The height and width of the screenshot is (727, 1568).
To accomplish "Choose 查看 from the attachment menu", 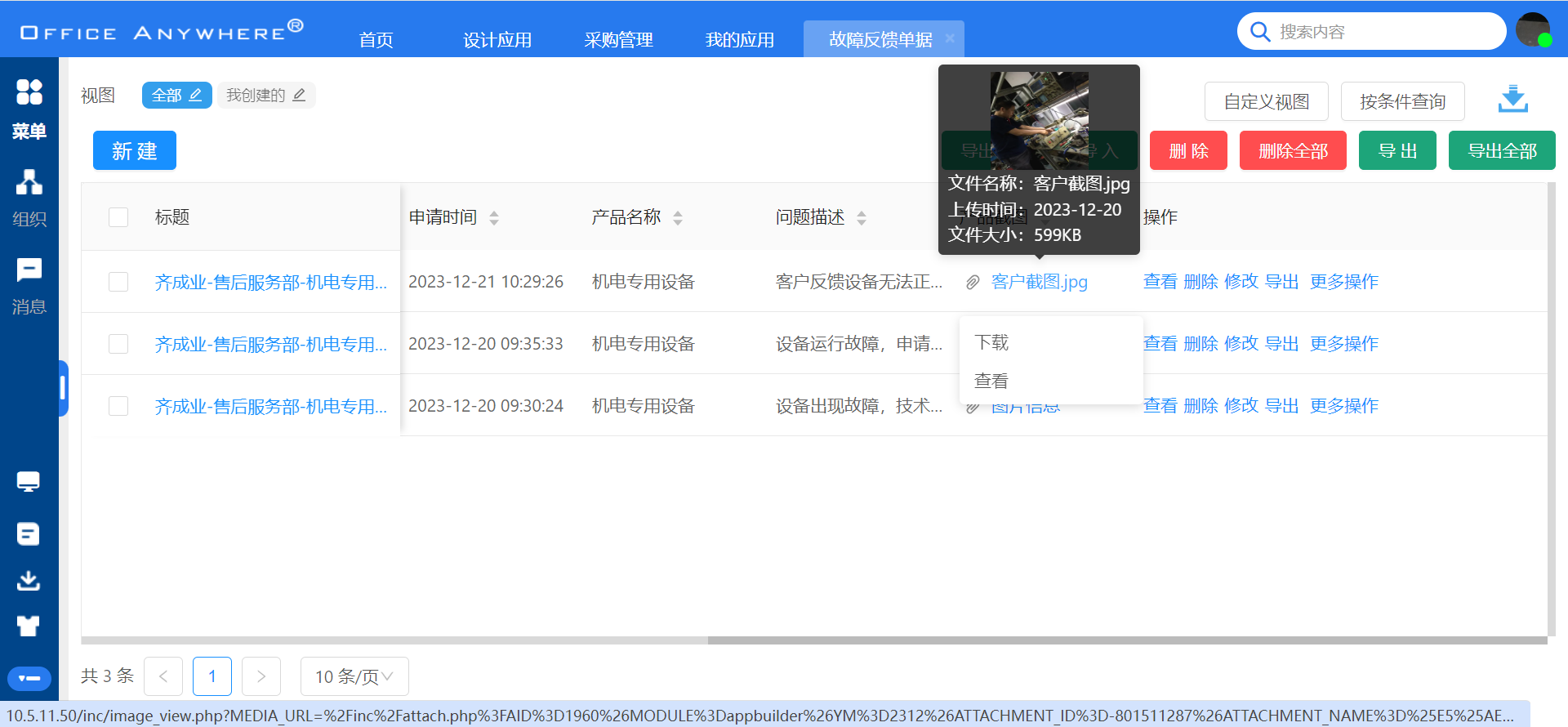I will [1051, 381].
